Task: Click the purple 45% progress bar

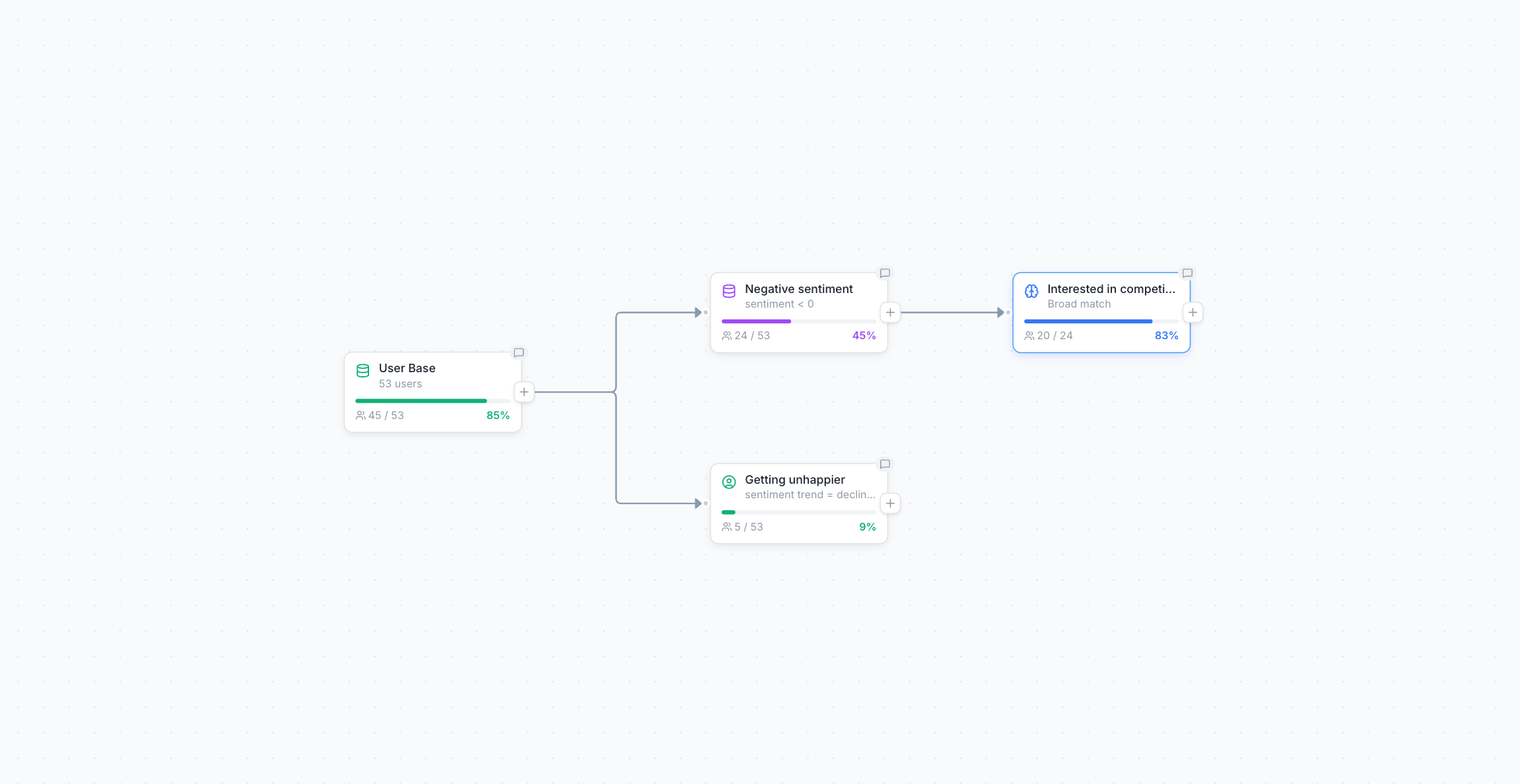Action: click(756, 321)
